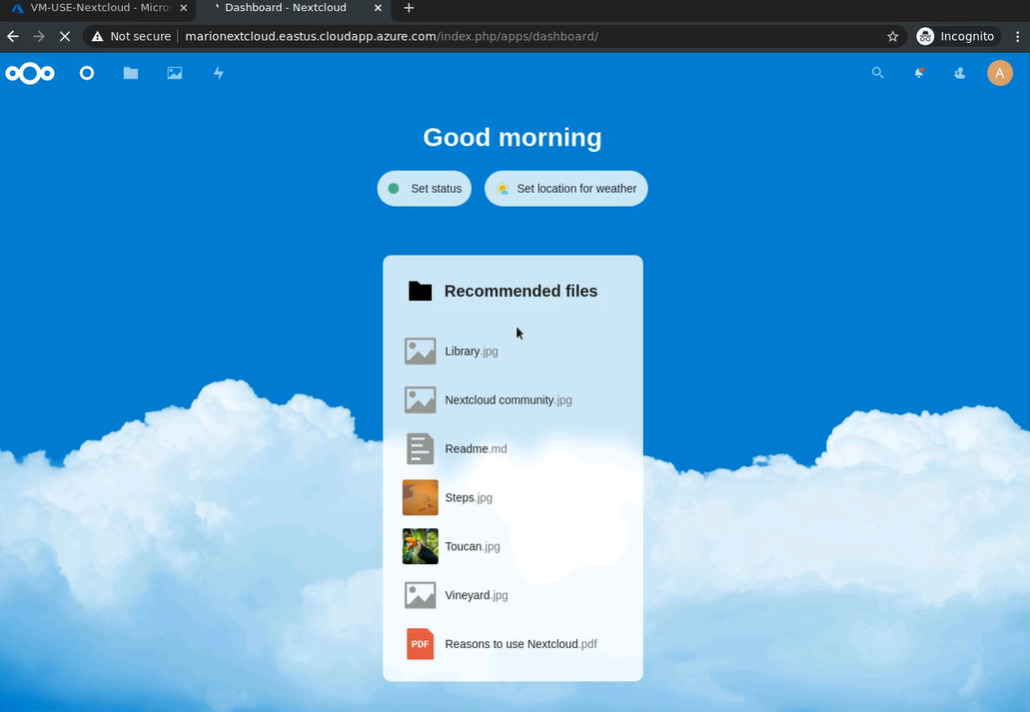
Task: Open Vineyard.jpg file name
Action: (x=476, y=595)
